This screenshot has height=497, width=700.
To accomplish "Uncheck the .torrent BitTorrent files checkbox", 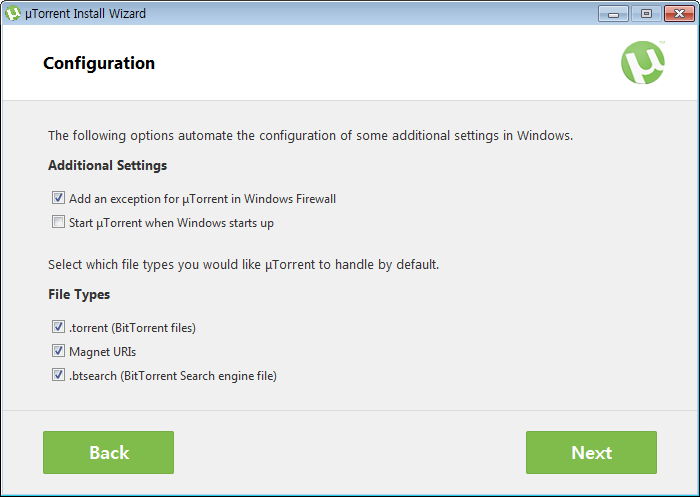I will point(58,327).
